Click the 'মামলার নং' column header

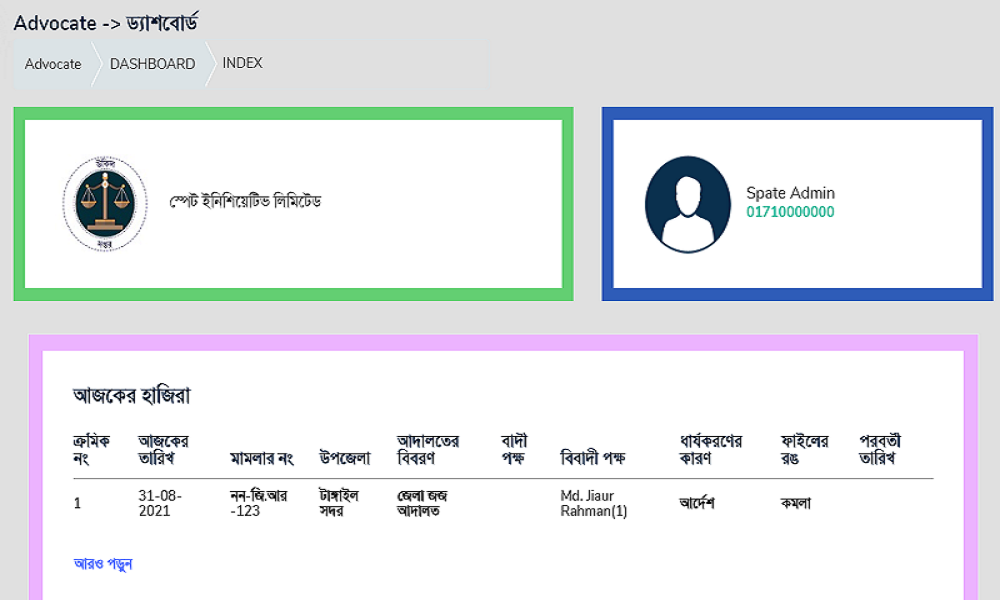260,458
